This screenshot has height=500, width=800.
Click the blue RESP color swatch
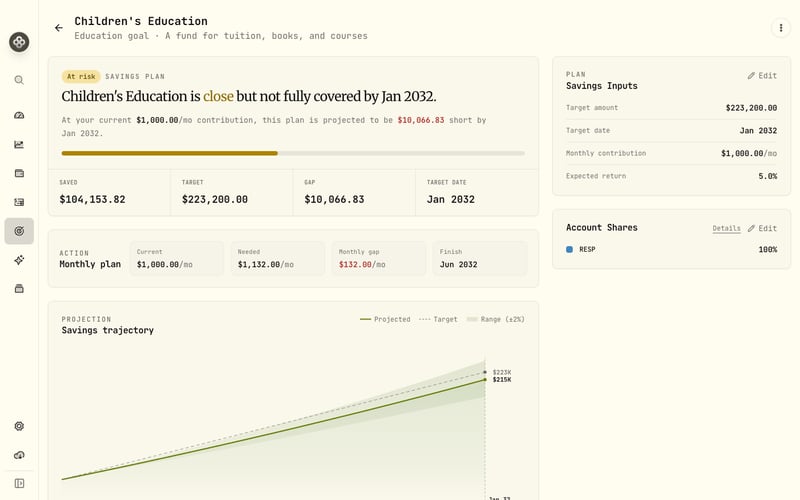(569, 249)
